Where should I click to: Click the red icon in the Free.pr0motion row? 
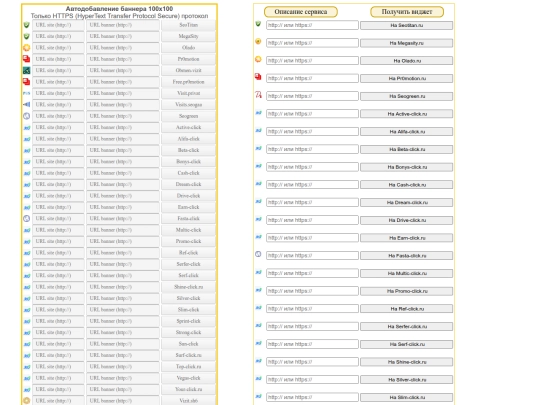coord(27,82)
